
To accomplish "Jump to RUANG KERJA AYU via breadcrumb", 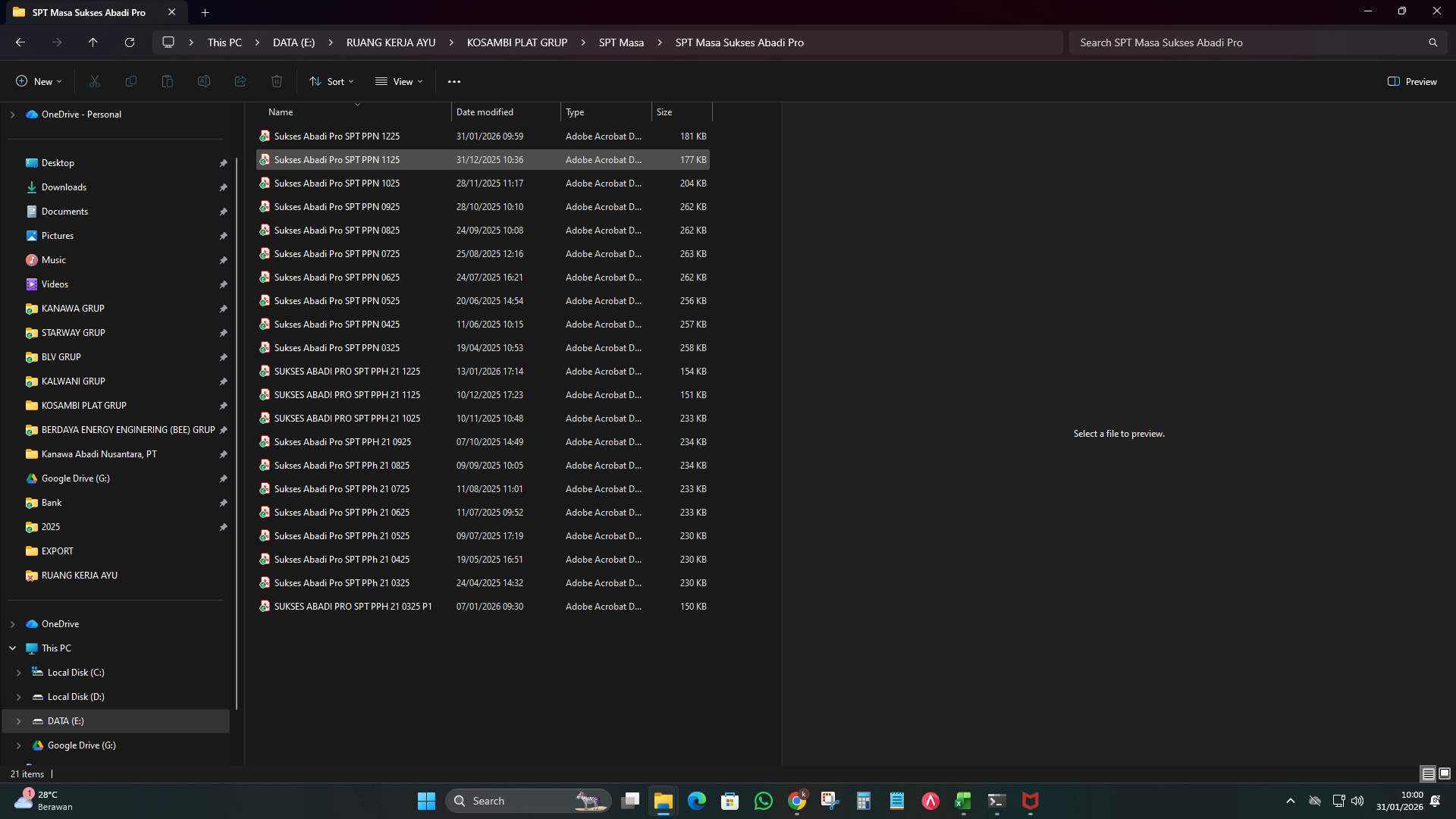I will coord(390,42).
